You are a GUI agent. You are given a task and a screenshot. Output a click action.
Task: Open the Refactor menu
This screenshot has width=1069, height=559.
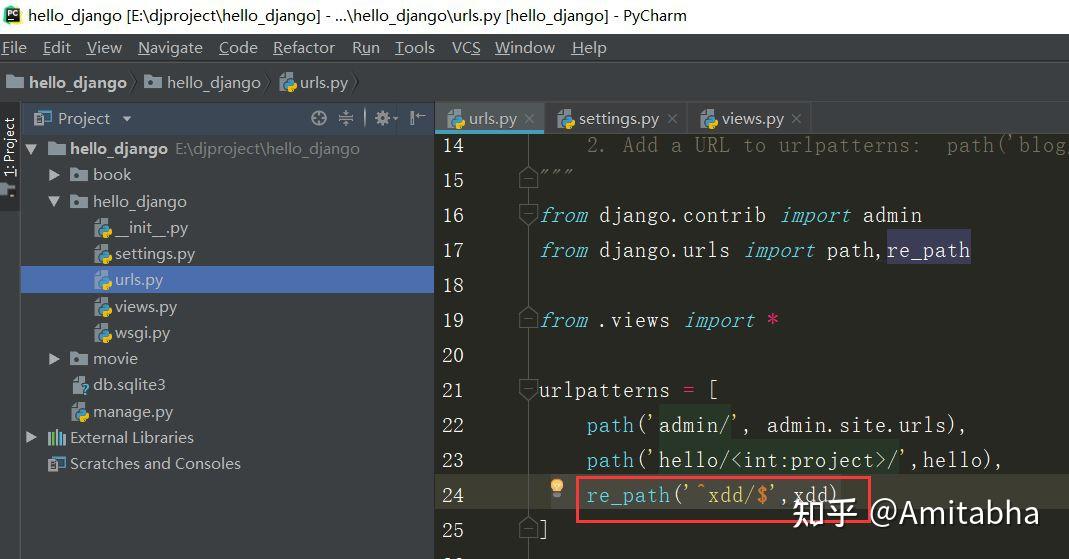point(304,48)
